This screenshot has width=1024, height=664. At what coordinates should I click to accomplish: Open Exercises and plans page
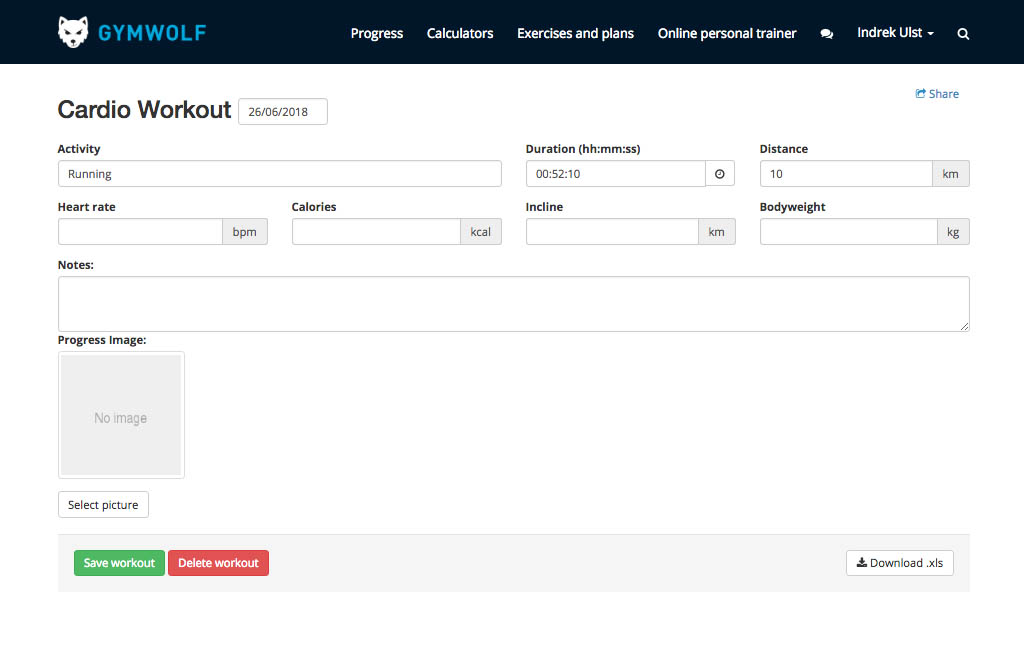pyautogui.click(x=575, y=33)
